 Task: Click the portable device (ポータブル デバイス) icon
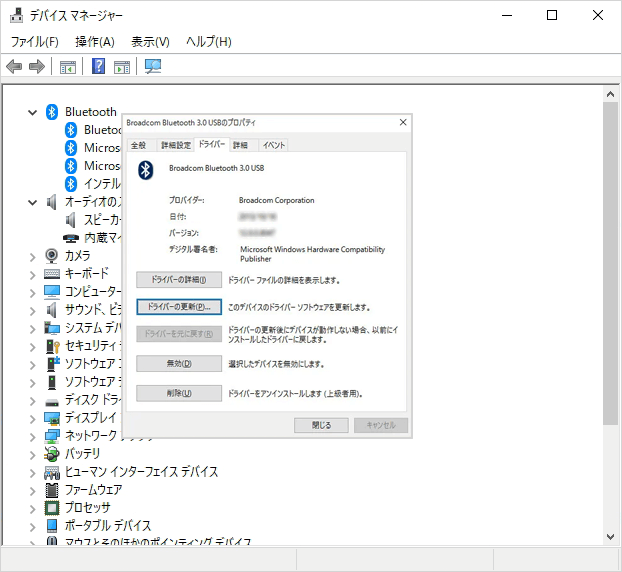[x=52, y=526]
